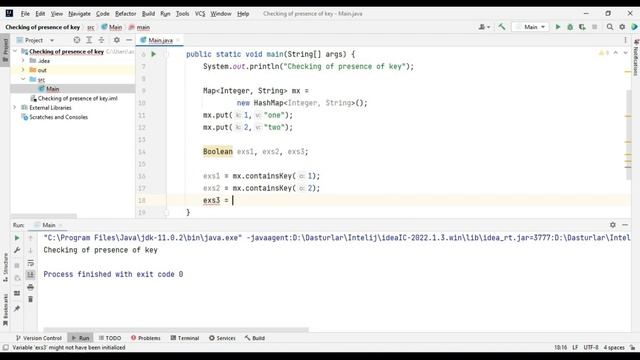
Task: Place cursor after exs3 = in editor
Action: (233, 200)
